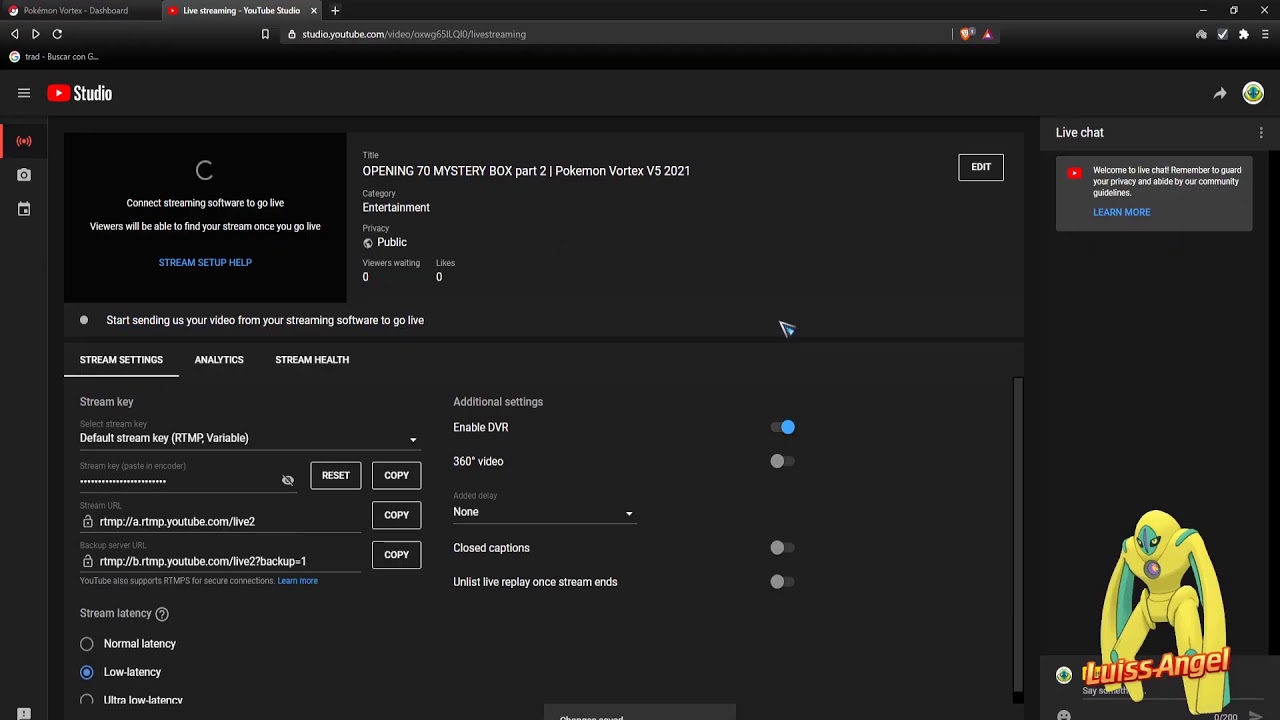Open the Manage calendar icon in the sidebar
This screenshot has width=1280, height=720.
pos(24,209)
